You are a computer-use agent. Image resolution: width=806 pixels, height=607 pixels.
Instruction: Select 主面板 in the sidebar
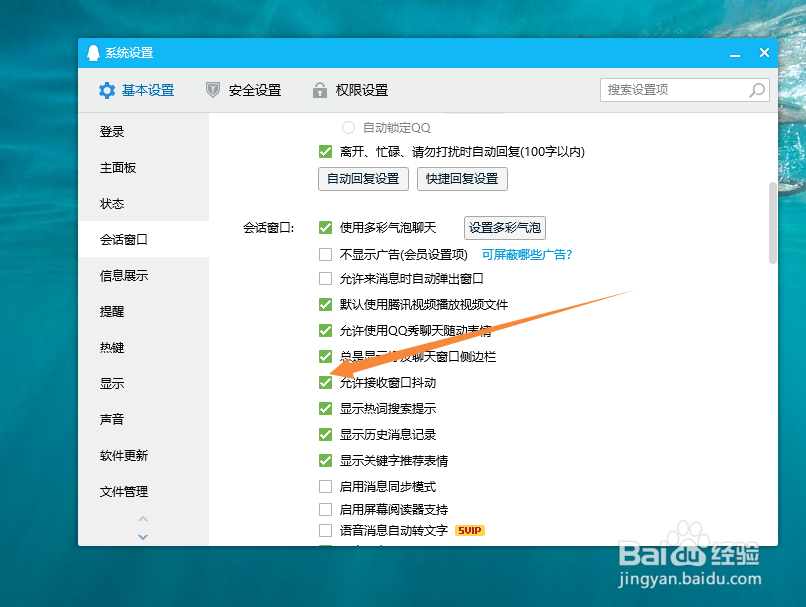click(x=143, y=168)
